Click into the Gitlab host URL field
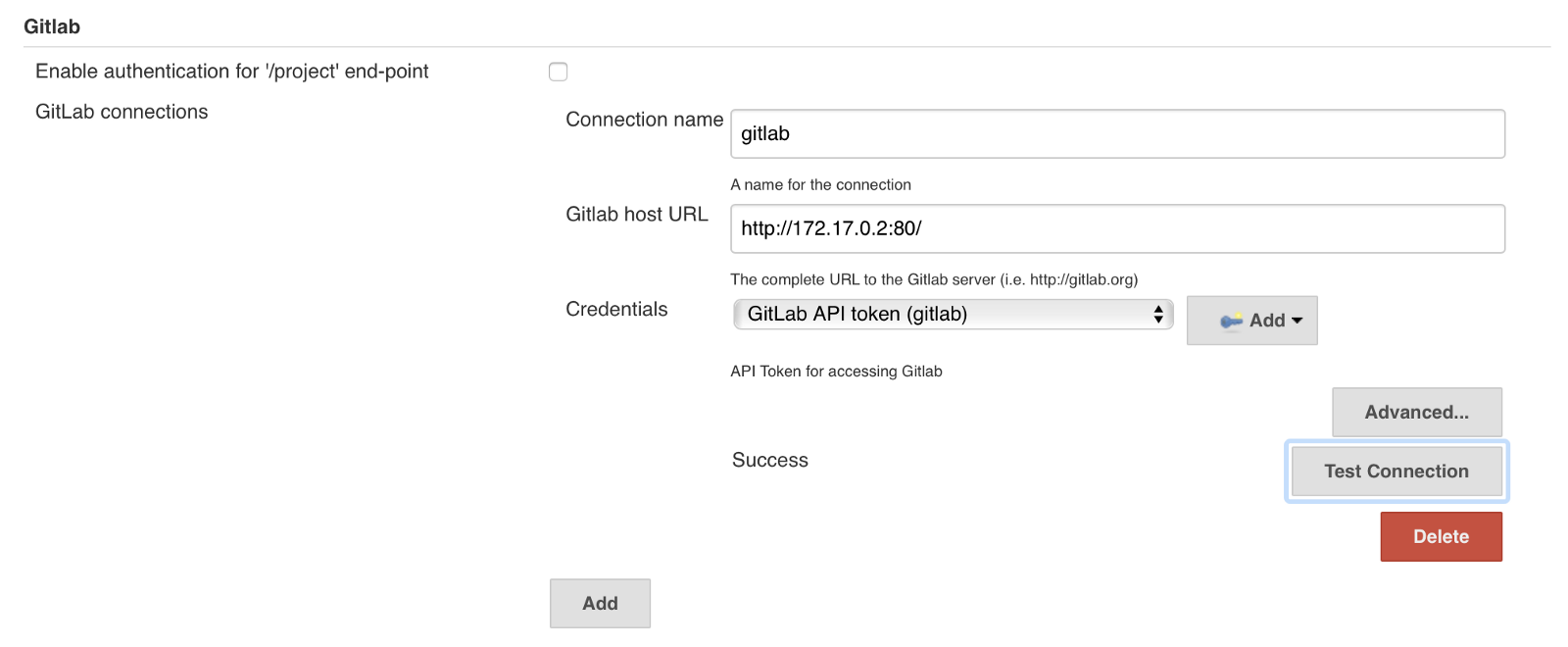This screenshot has width=1568, height=647. click(1117, 229)
